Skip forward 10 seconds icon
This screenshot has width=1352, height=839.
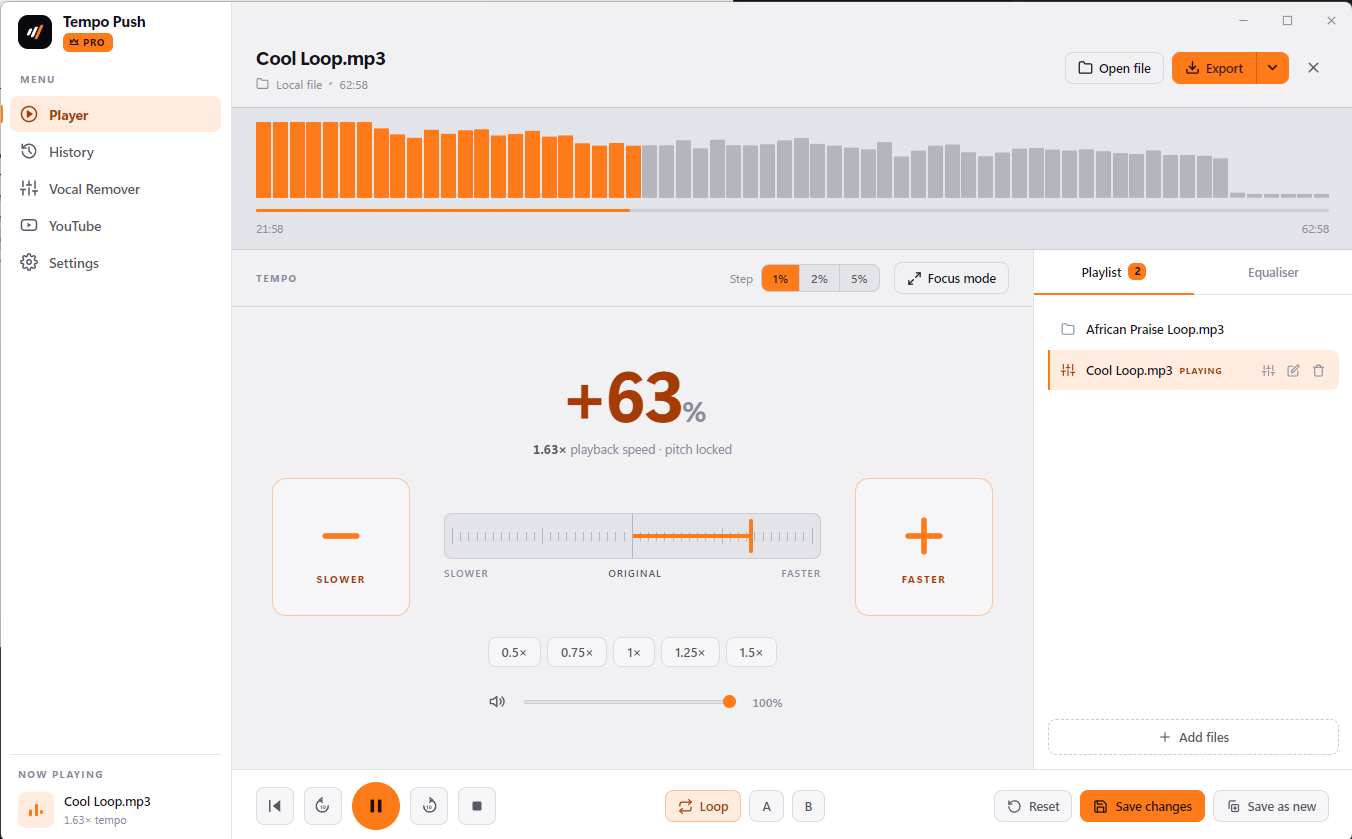429,806
